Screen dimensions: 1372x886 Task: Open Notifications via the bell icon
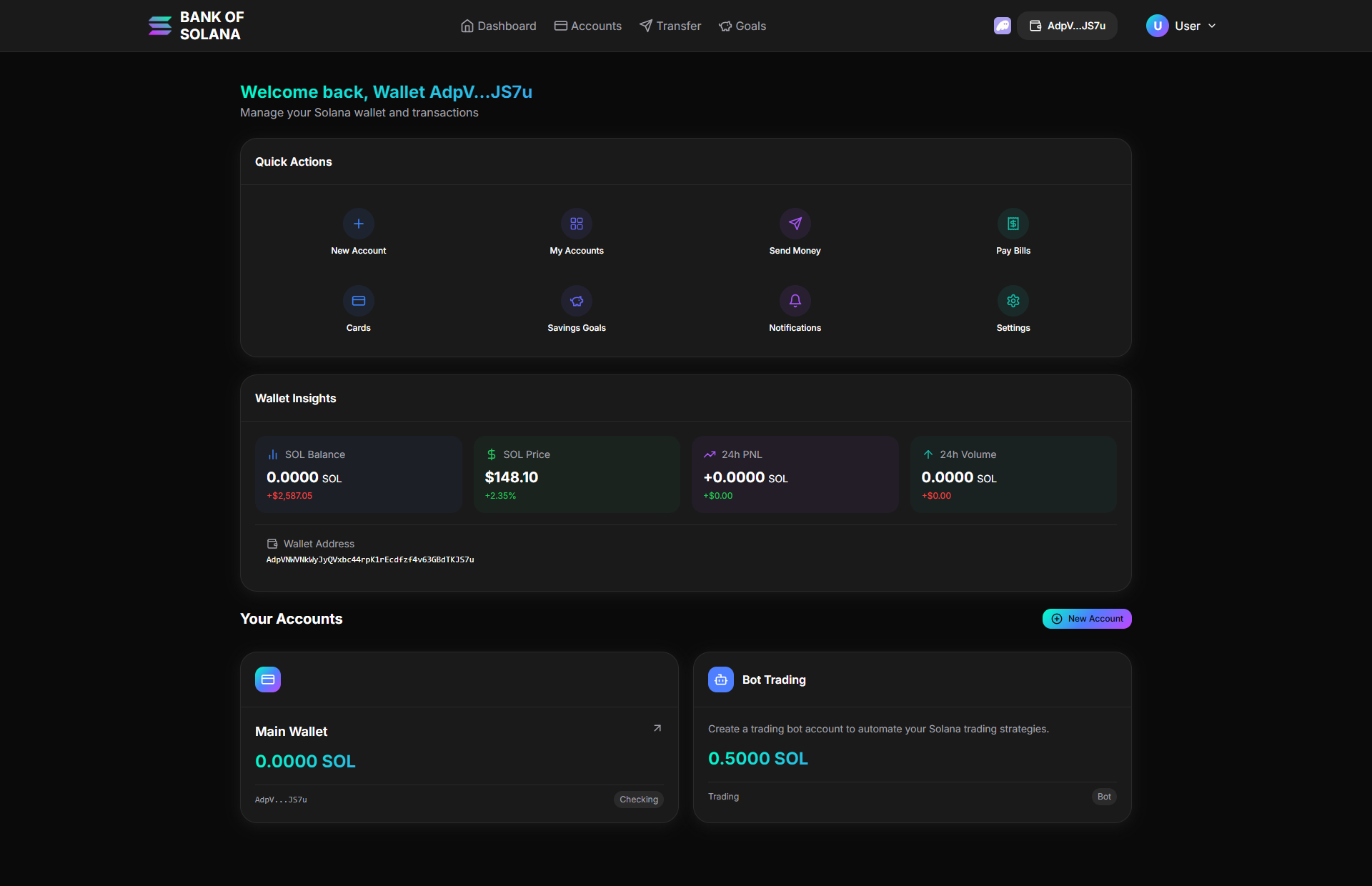795,301
